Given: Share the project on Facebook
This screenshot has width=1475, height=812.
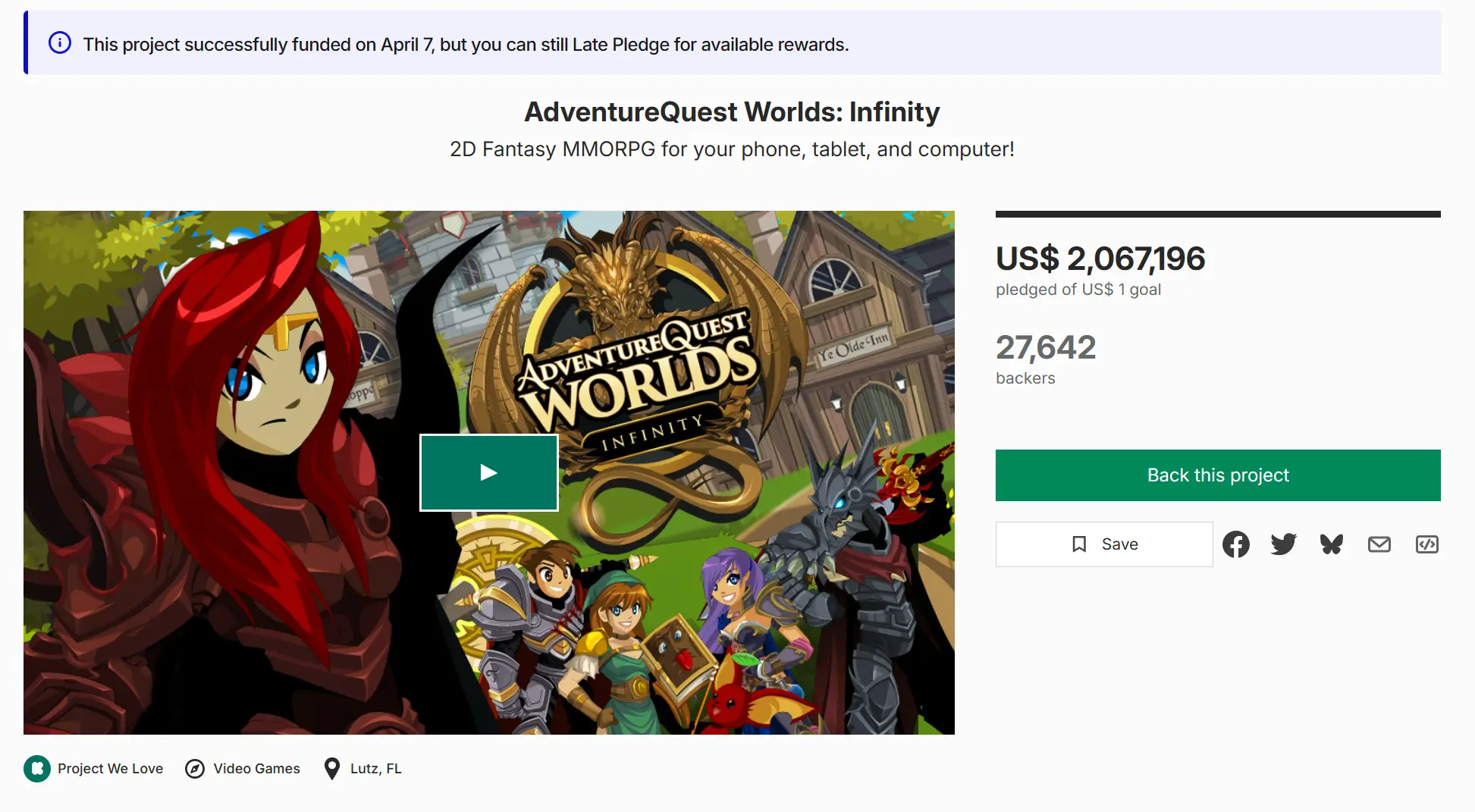Looking at the screenshot, I should click(1236, 544).
